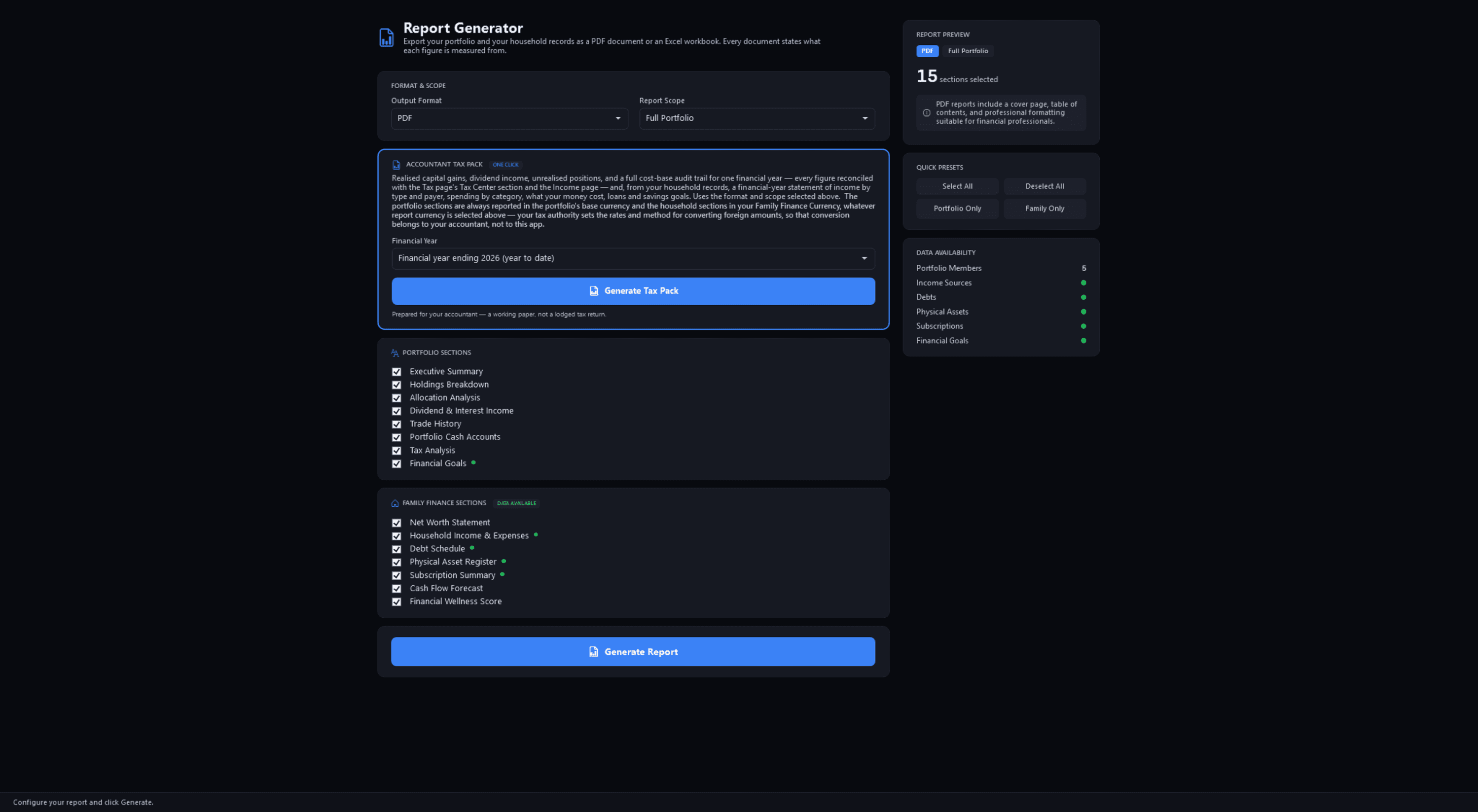Toggle Portfolio Cash Accounts checkbox

[397, 437]
